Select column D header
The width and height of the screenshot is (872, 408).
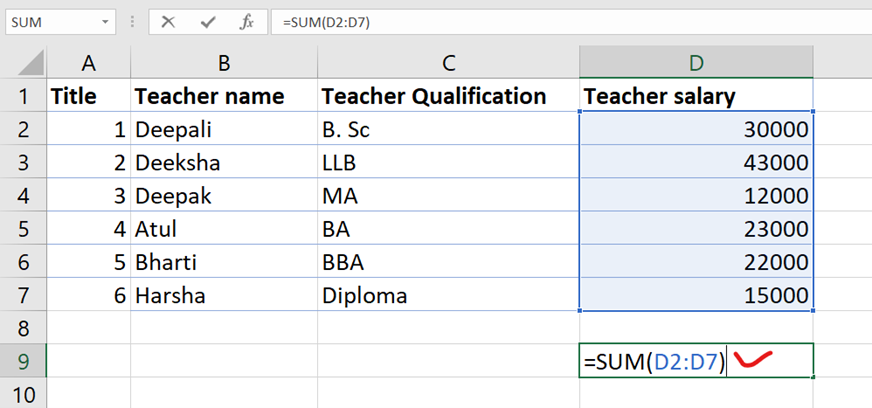(696, 63)
